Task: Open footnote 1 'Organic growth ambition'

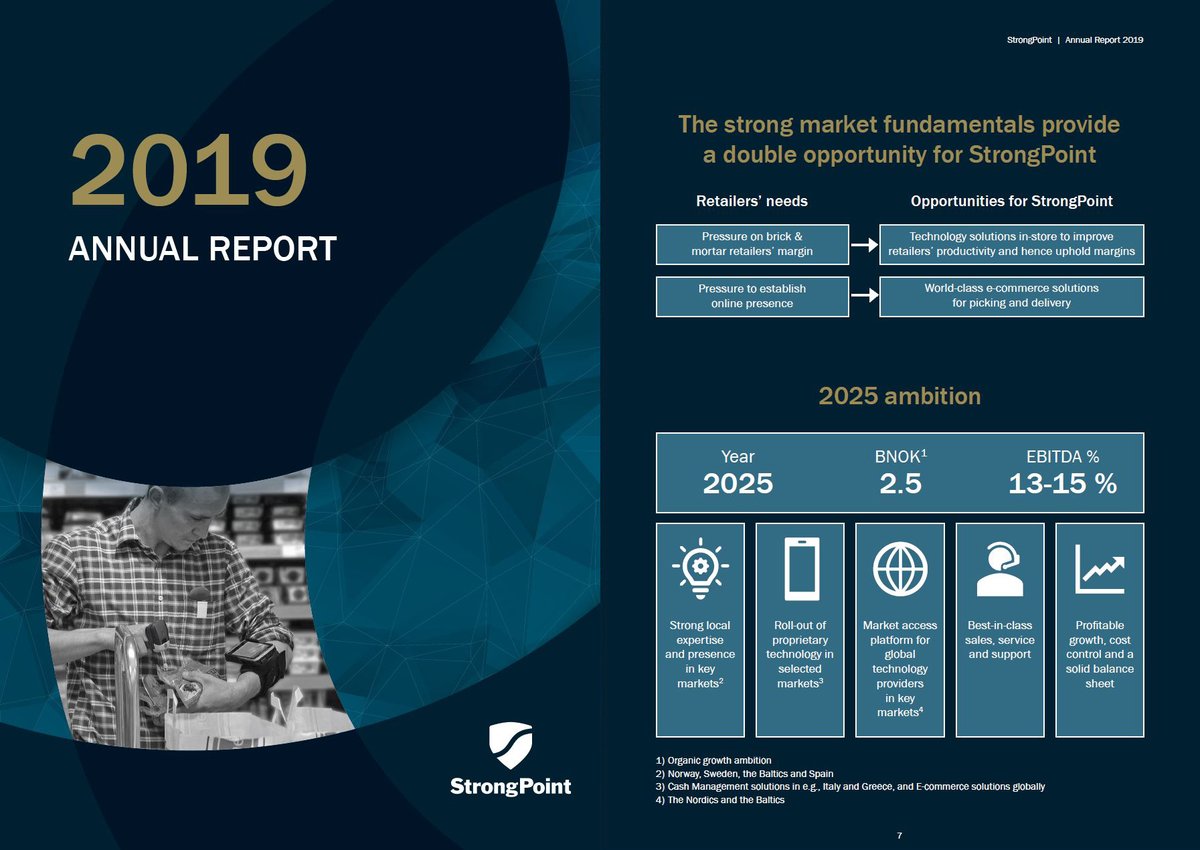Action: tap(716, 760)
